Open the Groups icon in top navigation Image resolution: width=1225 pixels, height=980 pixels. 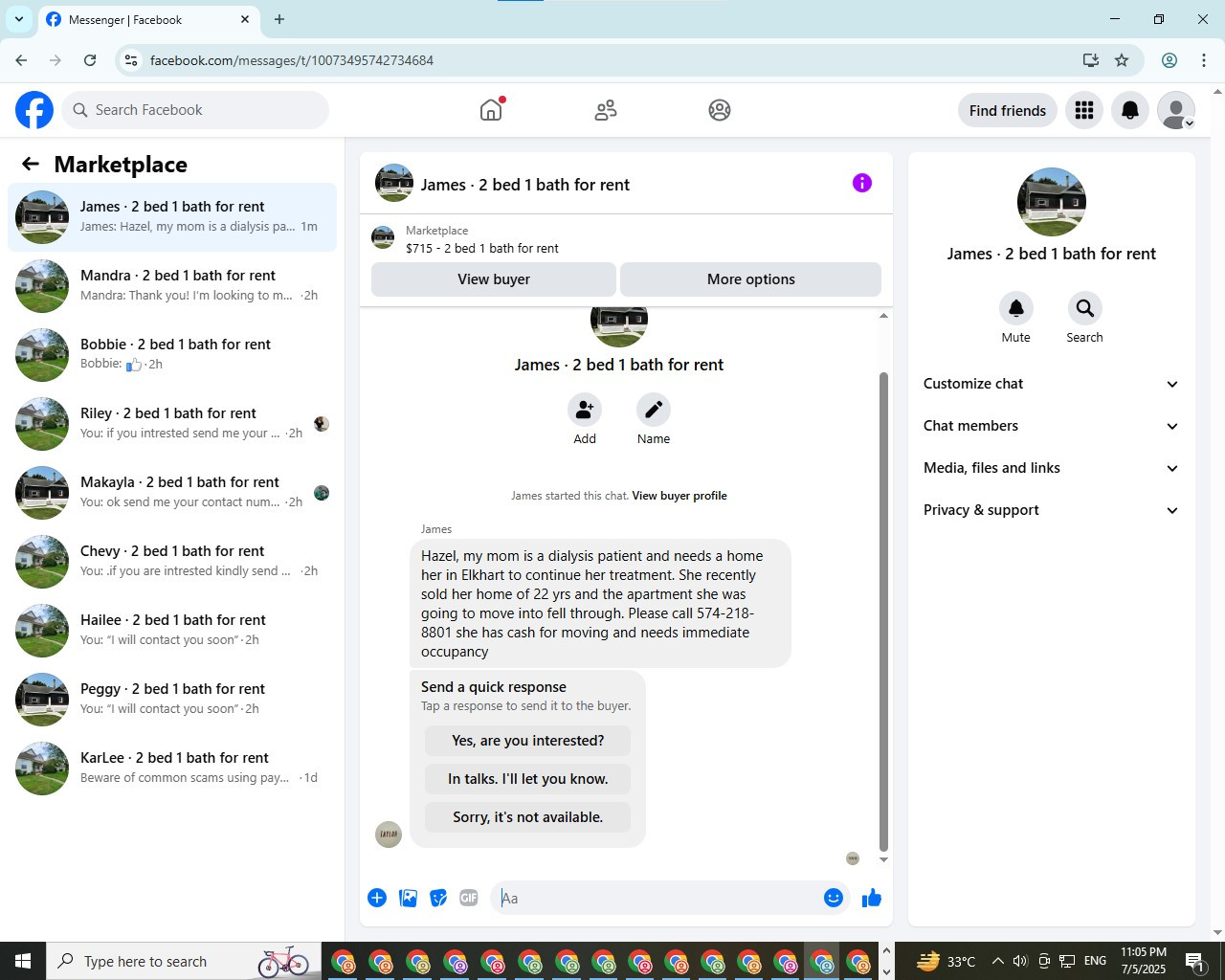click(720, 110)
